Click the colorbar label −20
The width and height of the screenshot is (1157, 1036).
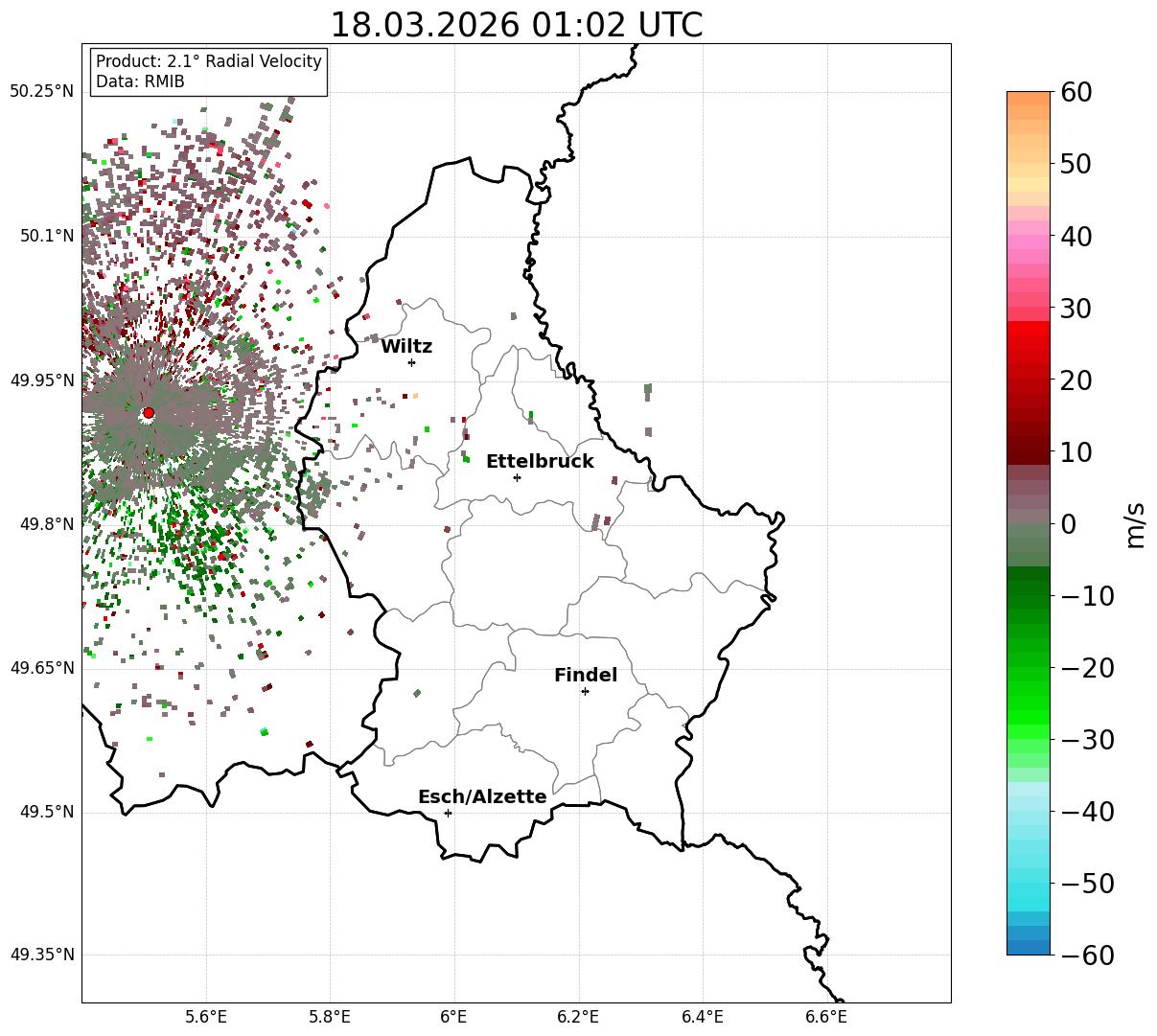click(x=1087, y=668)
